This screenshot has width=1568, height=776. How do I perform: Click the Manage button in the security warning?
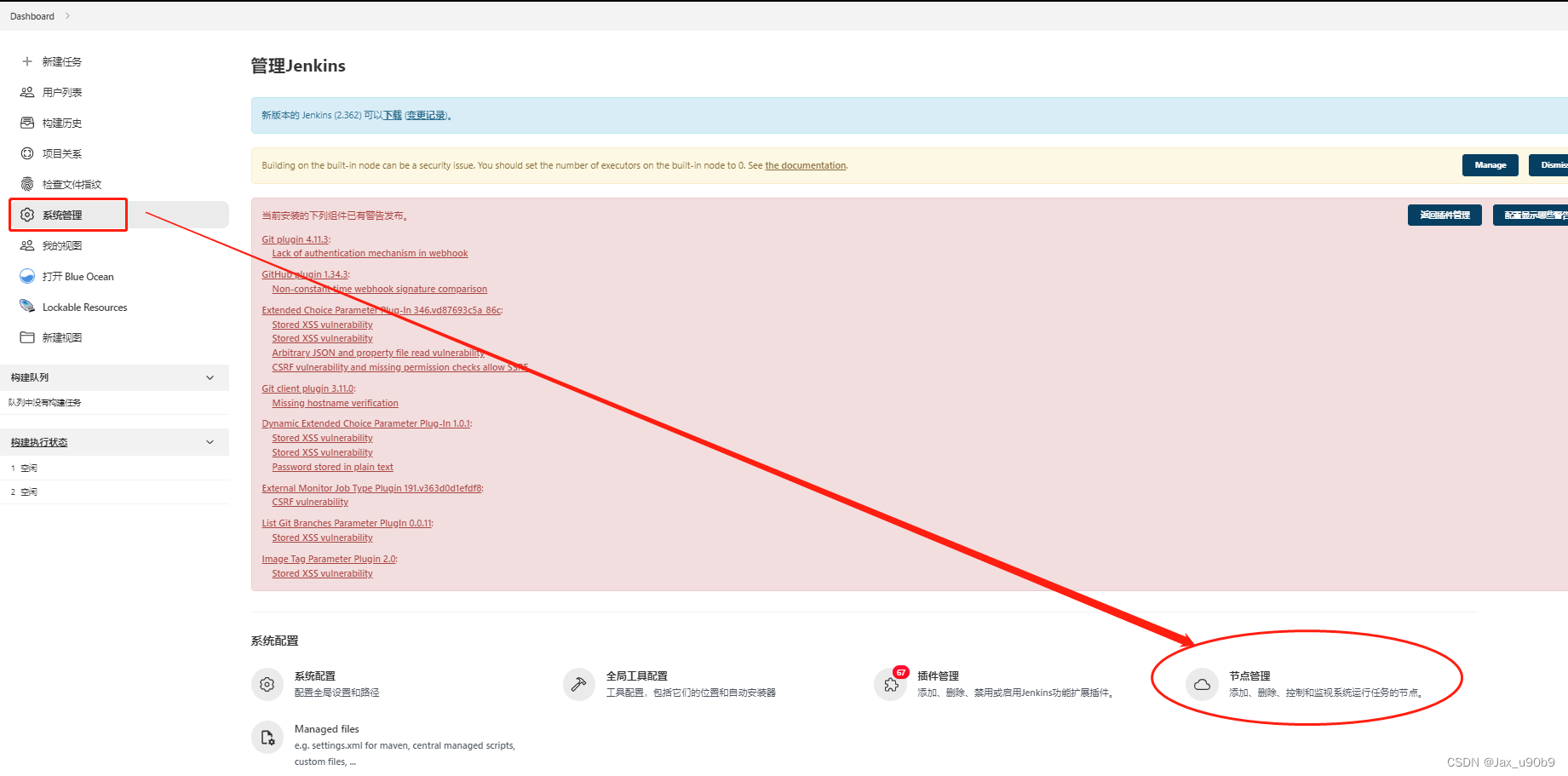[1490, 165]
